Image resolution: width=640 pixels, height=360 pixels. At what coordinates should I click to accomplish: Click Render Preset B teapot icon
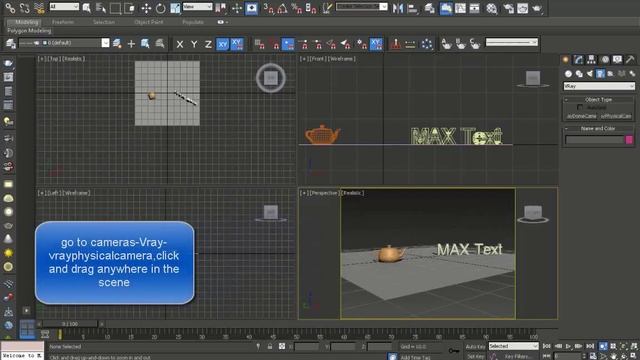point(461,44)
